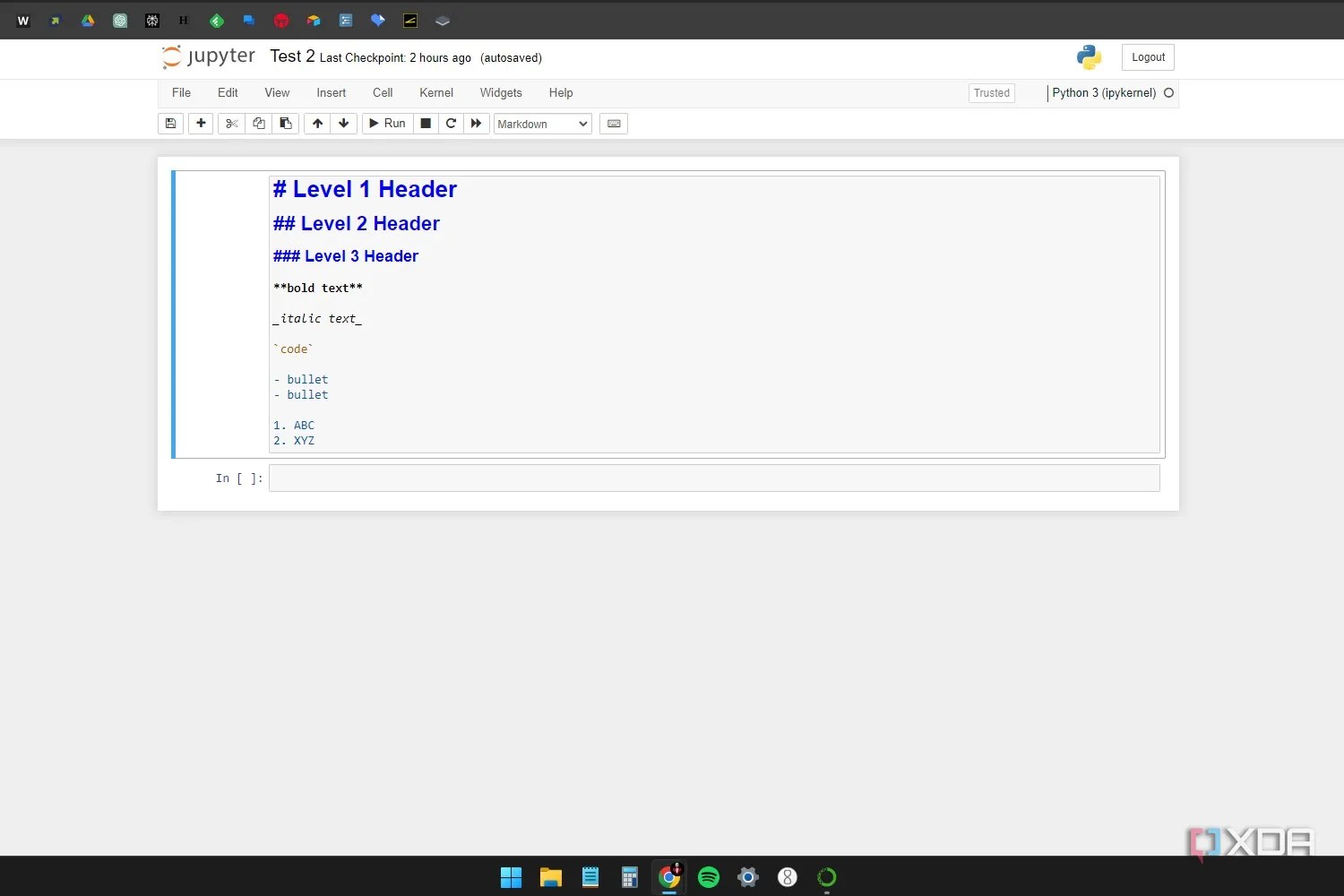Launch Spotify from the taskbar

[708, 877]
